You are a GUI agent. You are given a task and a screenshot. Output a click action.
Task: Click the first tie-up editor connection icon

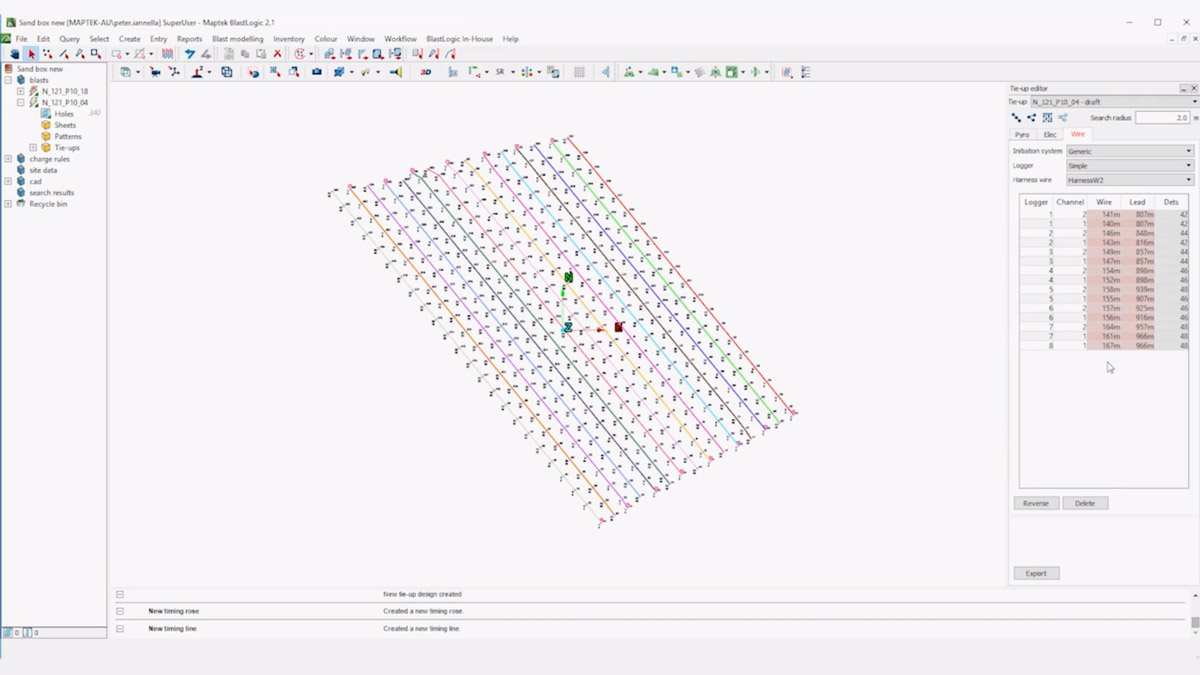coord(1017,118)
